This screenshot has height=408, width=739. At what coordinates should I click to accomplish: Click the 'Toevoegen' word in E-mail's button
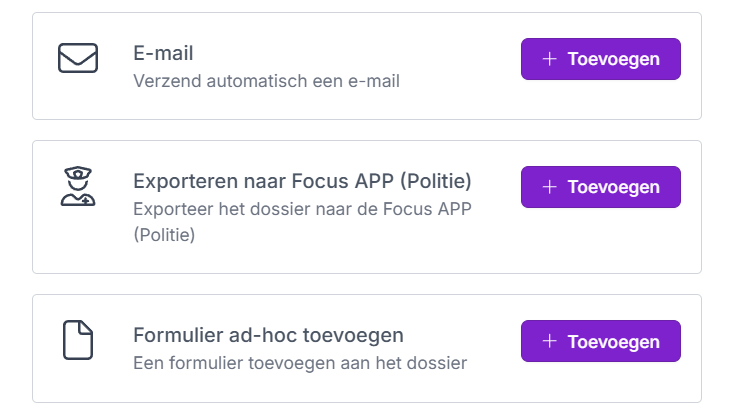(x=613, y=59)
